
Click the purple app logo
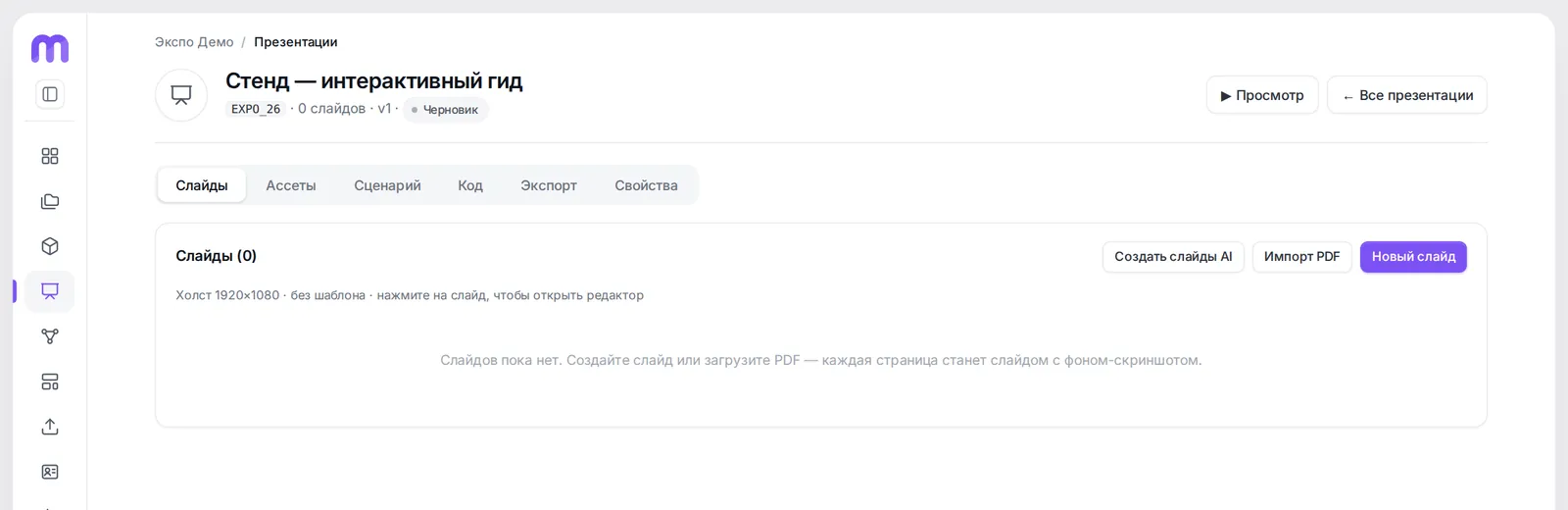coord(50,48)
